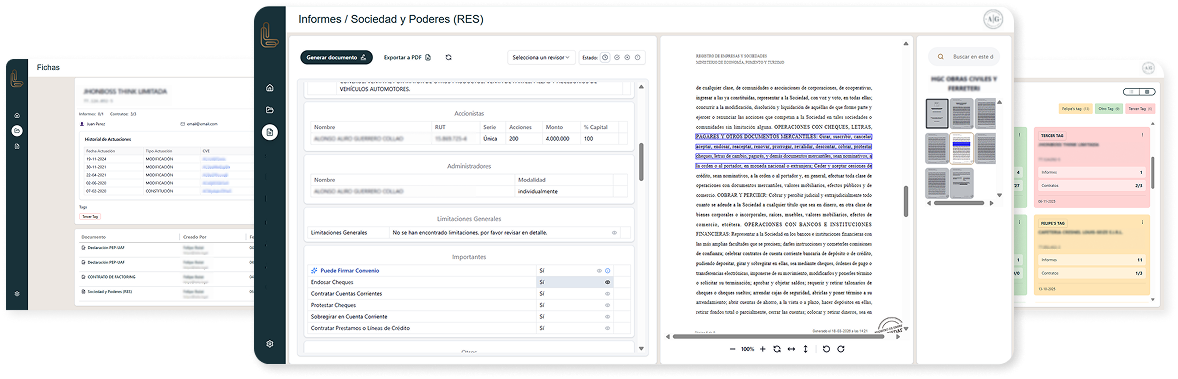This screenshot has height=379, width=1178.
Task: Fit document to height icon
Action: (805, 349)
